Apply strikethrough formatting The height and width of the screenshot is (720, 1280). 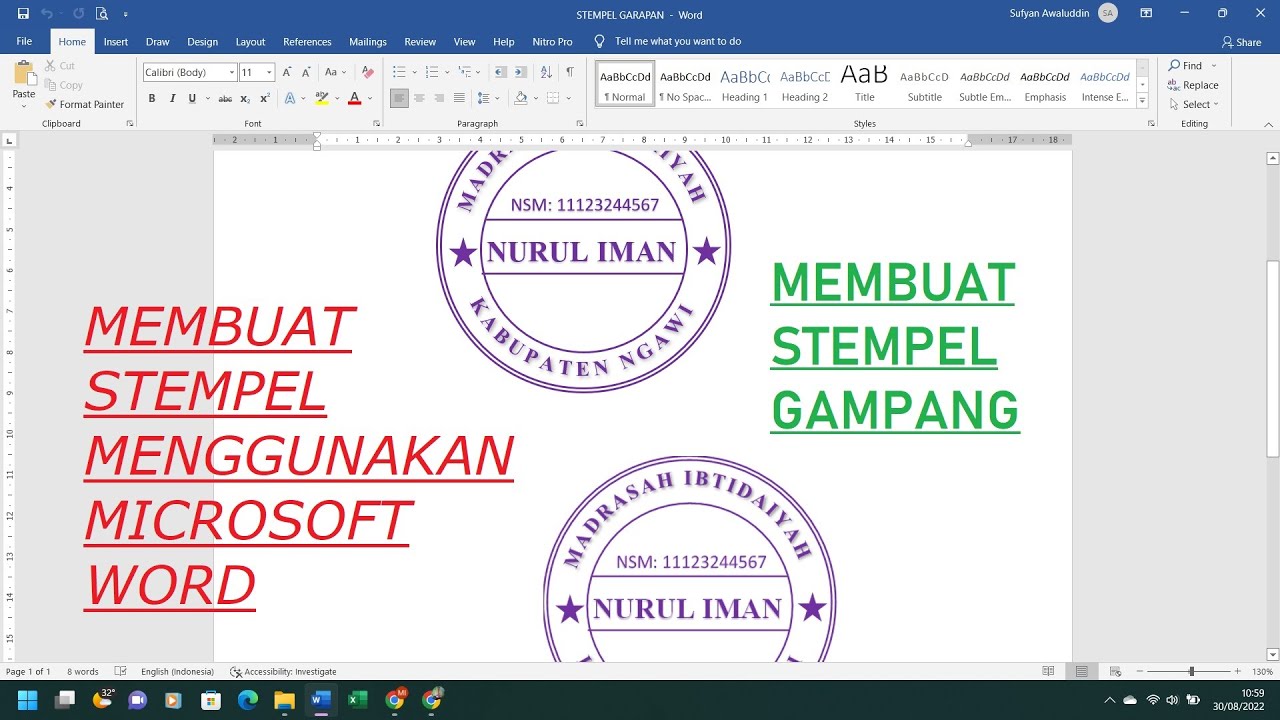coord(225,98)
